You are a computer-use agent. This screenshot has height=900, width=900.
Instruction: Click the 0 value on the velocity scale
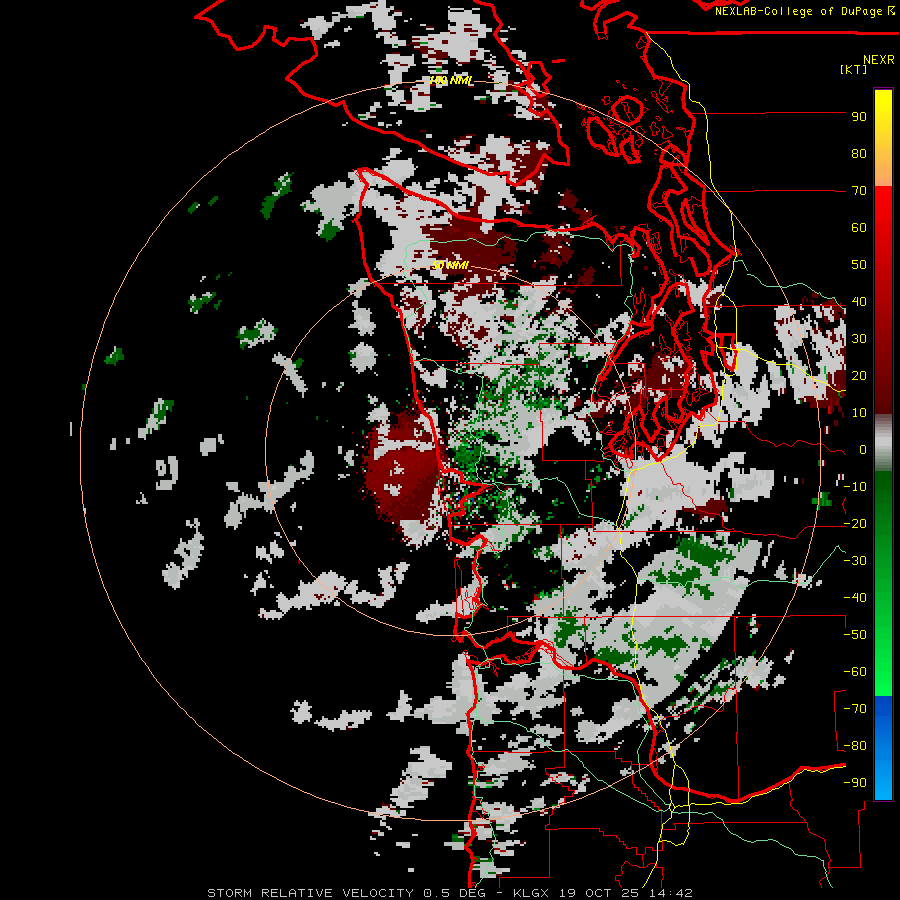(863, 450)
